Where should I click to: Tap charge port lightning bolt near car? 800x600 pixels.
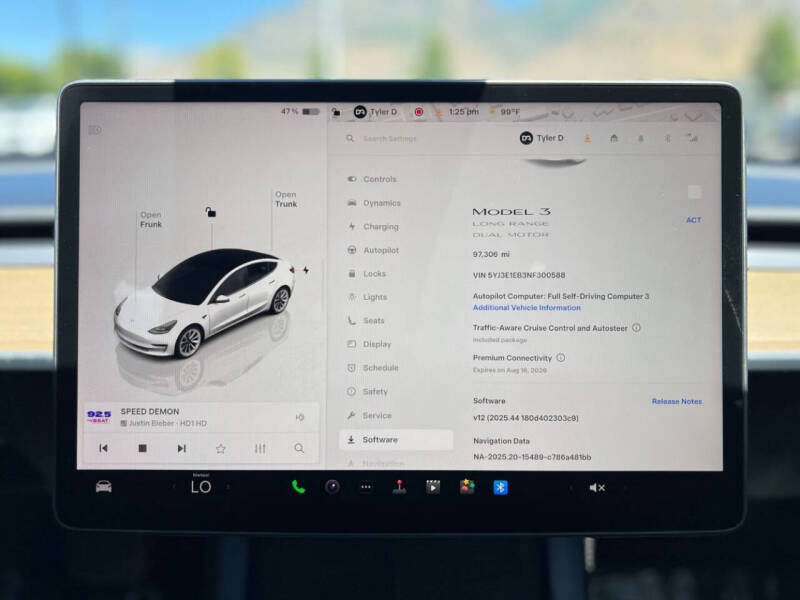pos(306,270)
